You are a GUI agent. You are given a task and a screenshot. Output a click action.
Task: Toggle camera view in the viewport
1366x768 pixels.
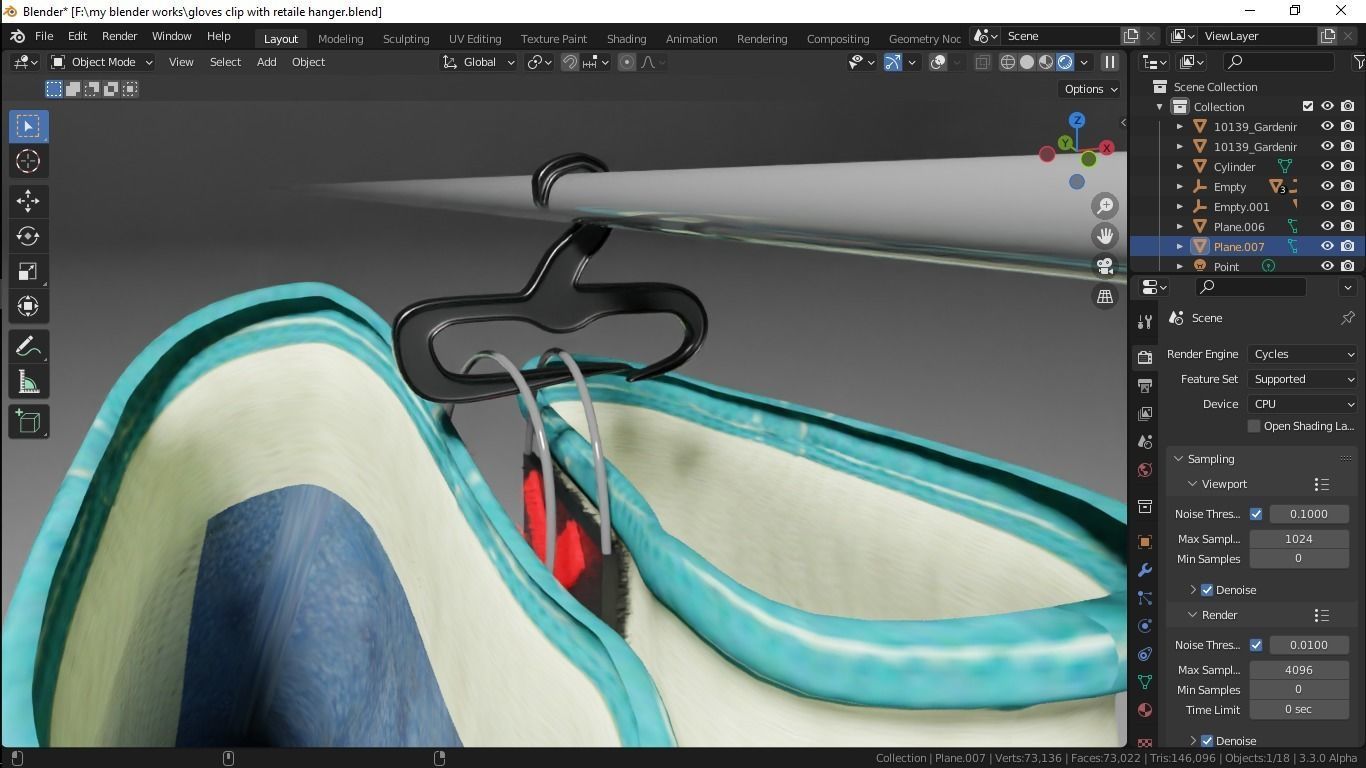(1105, 266)
